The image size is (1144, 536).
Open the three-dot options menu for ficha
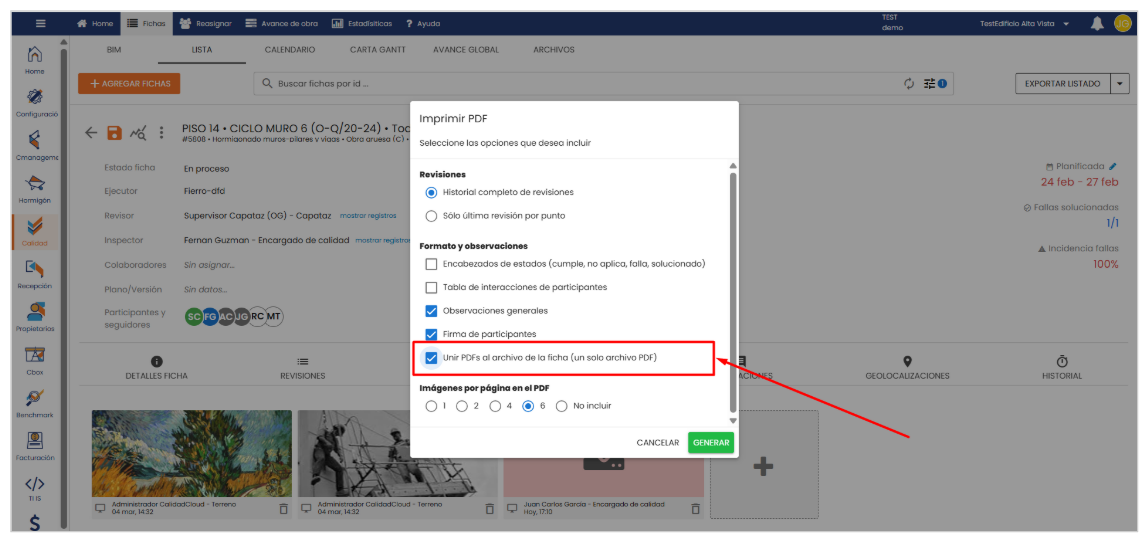point(161,133)
